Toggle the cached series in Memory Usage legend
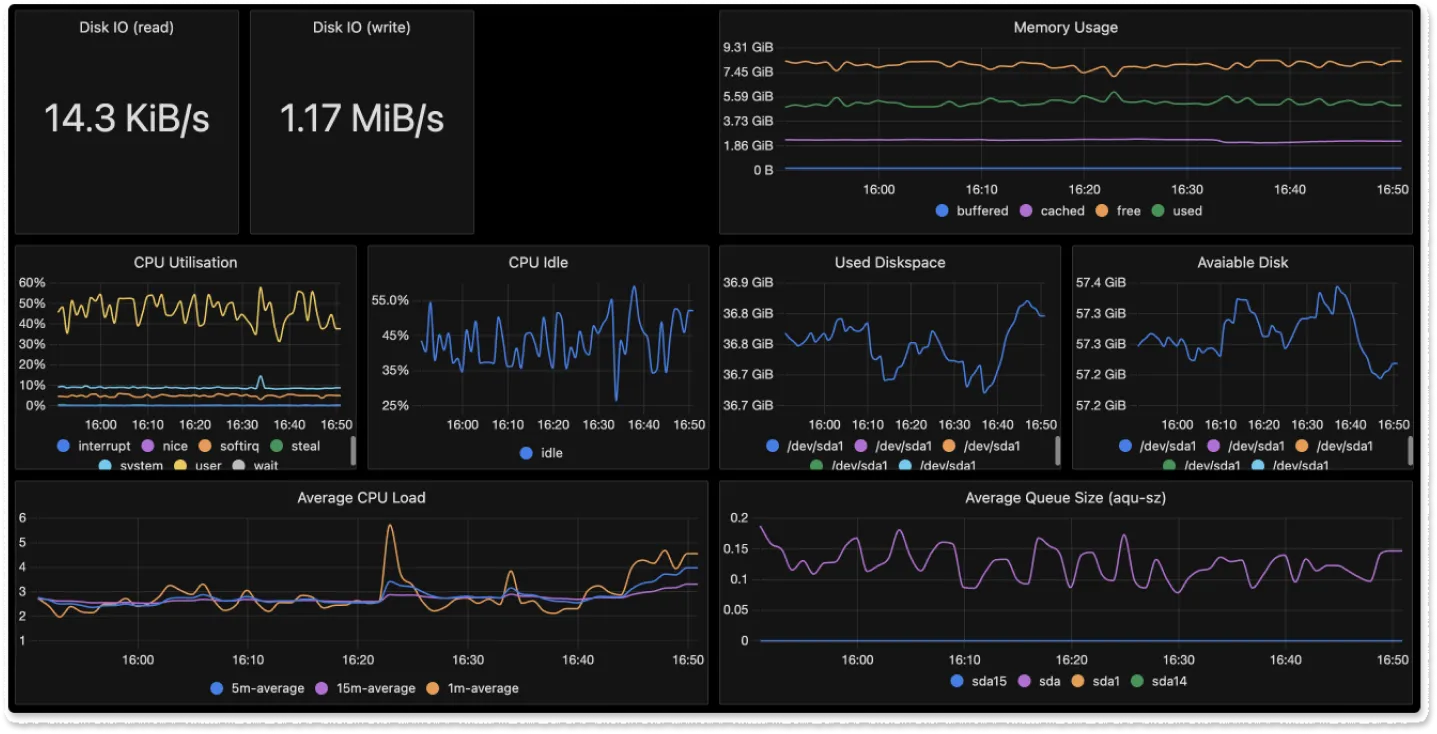 pos(1062,211)
